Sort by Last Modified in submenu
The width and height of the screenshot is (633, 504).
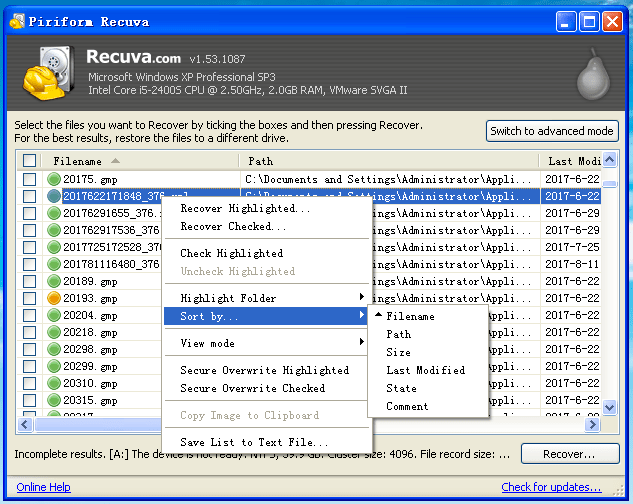pyautogui.click(x=428, y=370)
